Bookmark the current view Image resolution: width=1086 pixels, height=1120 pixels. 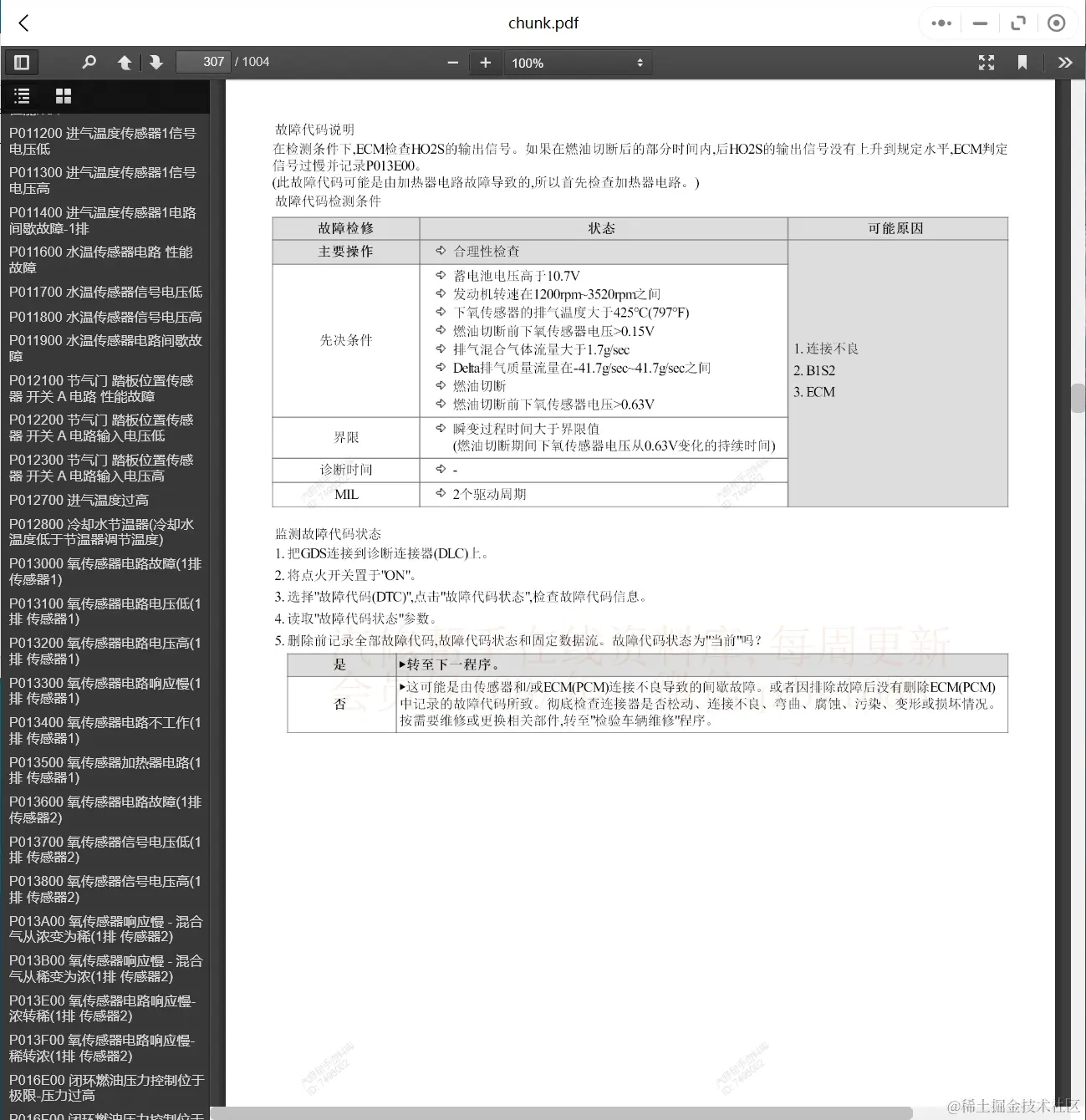pyautogui.click(x=1022, y=62)
